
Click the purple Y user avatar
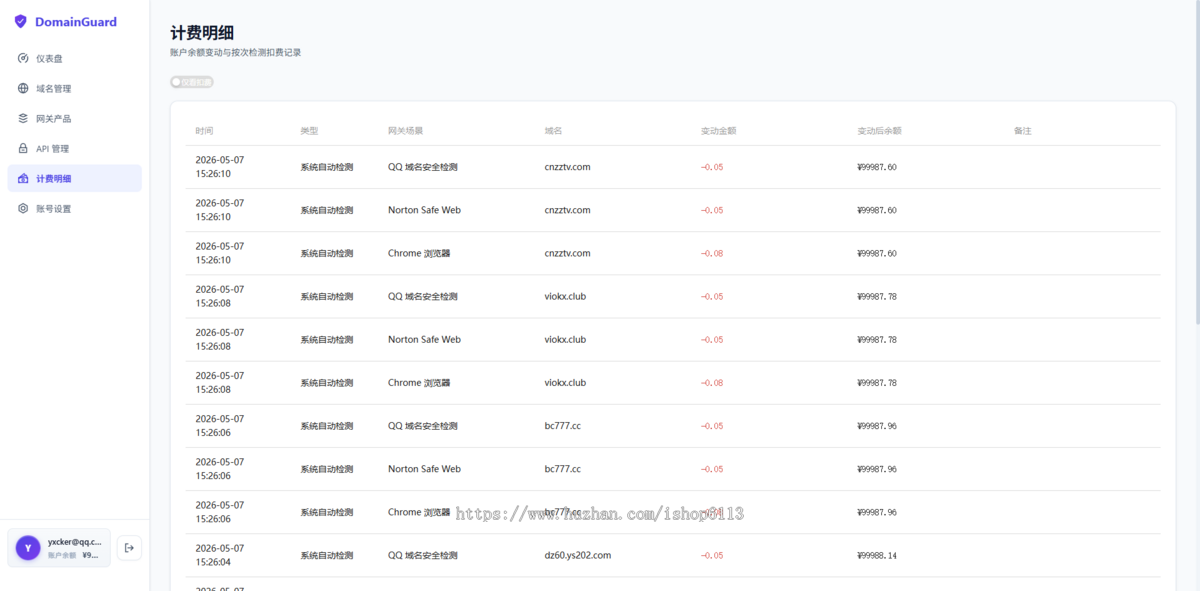pos(28,547)
